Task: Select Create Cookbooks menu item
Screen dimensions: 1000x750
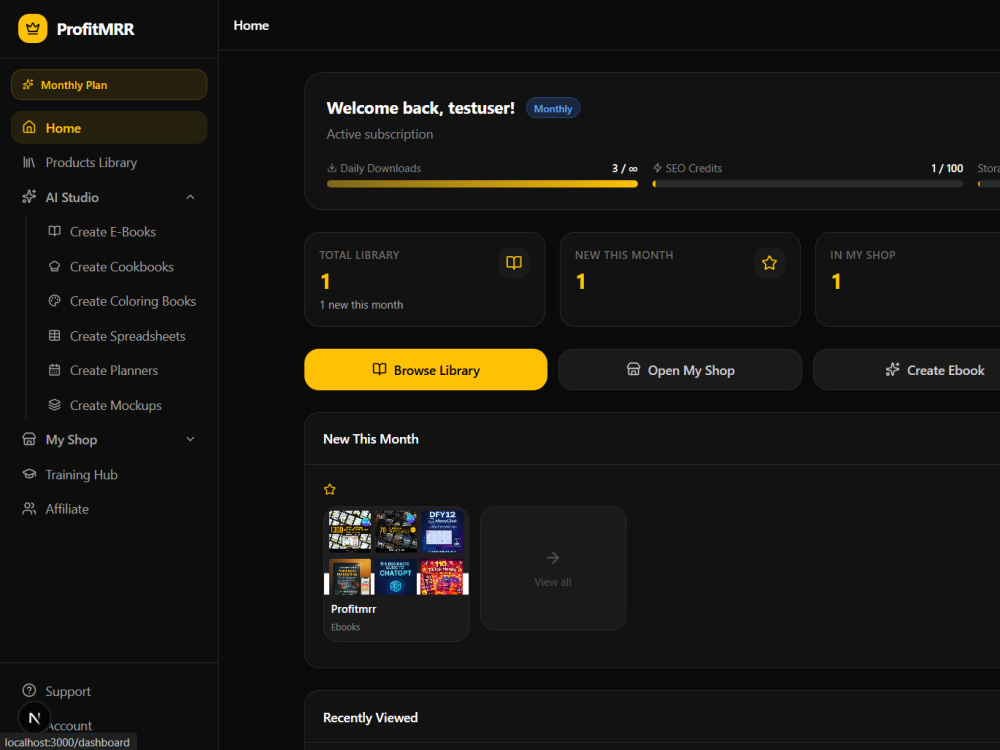Action: (x=121, y=267)
